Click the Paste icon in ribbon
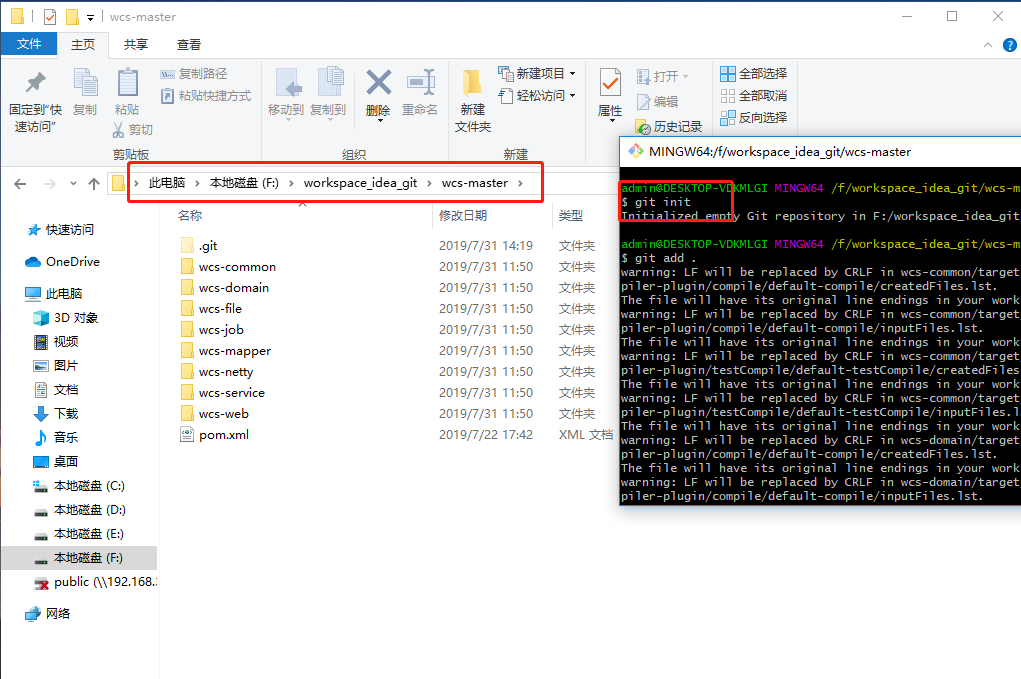 [127, 85]
